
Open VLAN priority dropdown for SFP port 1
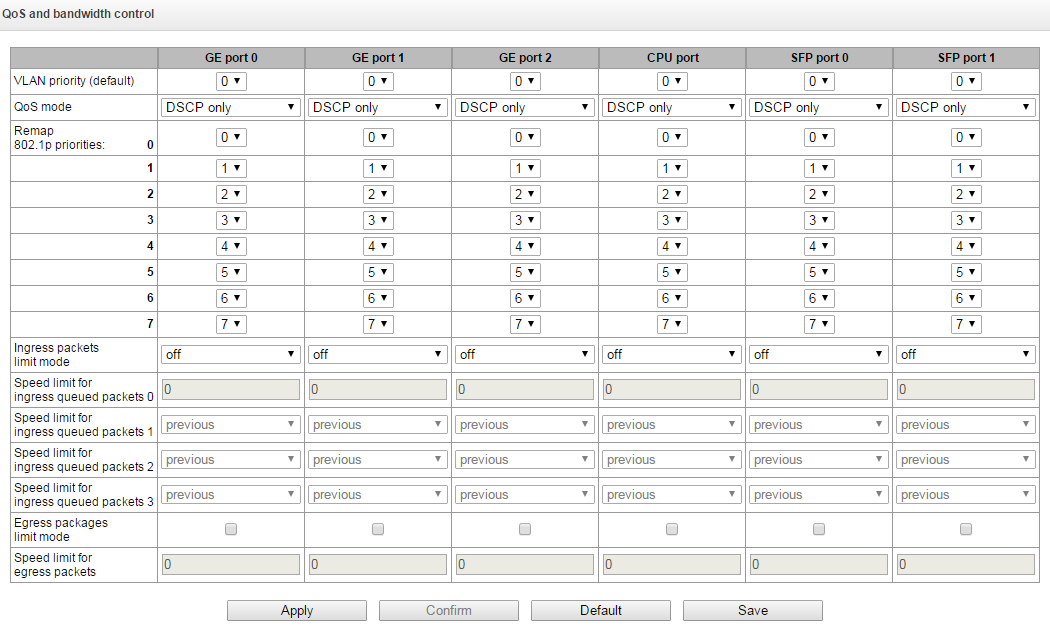click(966, 81)
